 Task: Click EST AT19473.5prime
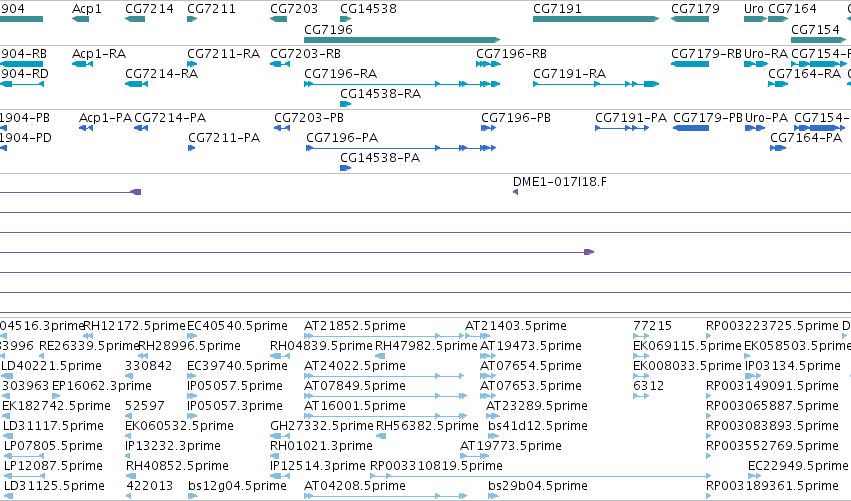click(531, 346)
